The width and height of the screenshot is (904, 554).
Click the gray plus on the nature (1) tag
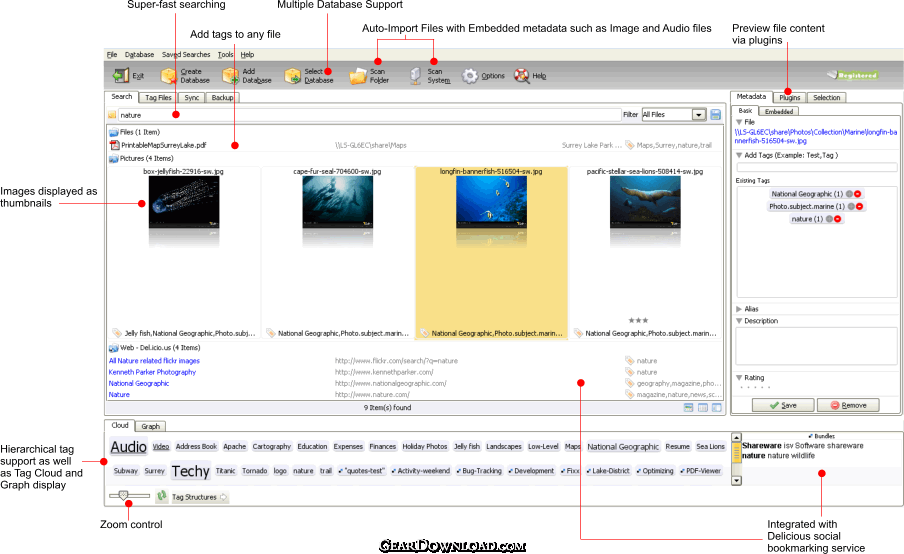coord(829,219)
